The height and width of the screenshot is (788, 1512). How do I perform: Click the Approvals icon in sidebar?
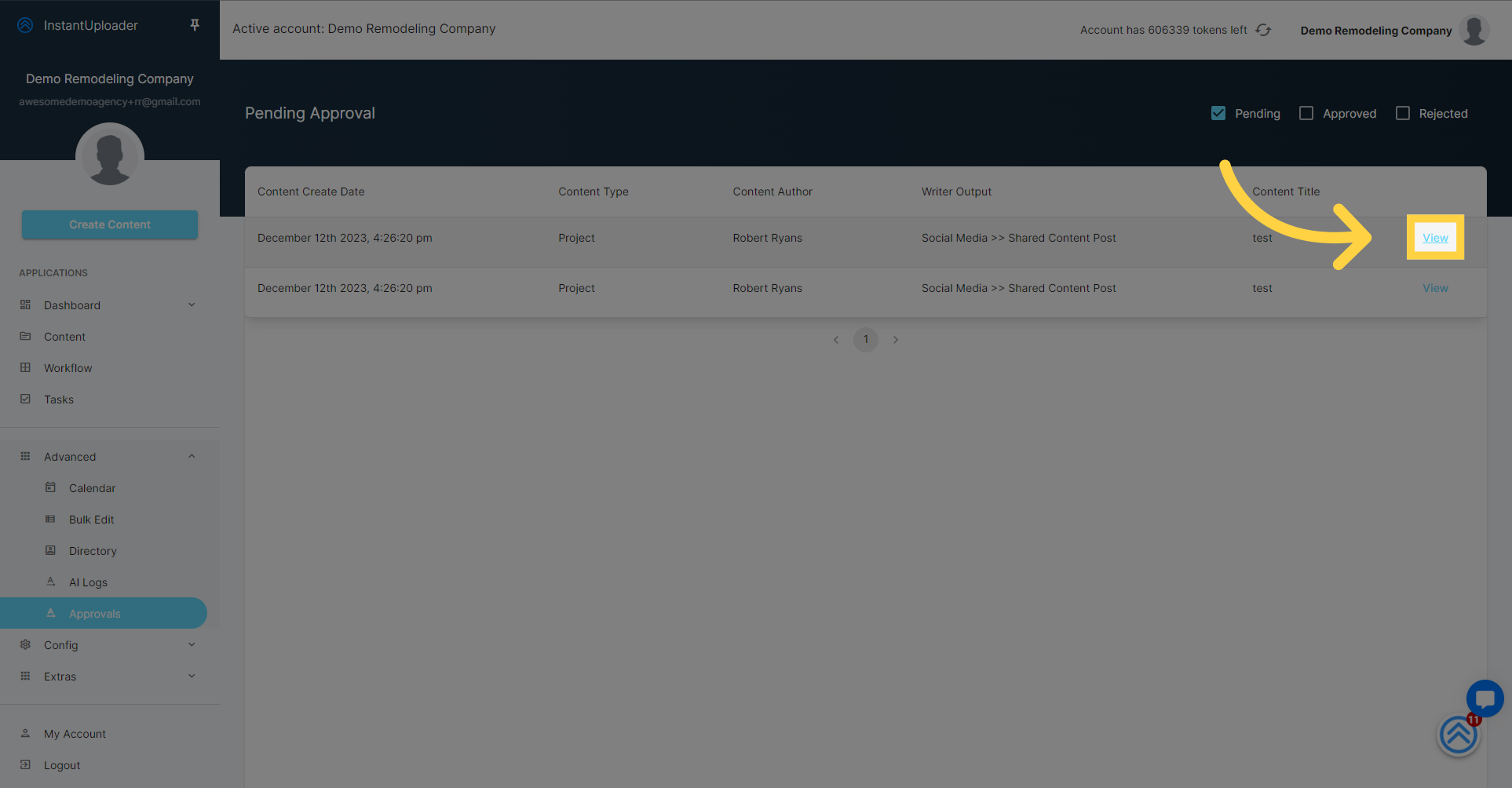(x=50, y=613)
